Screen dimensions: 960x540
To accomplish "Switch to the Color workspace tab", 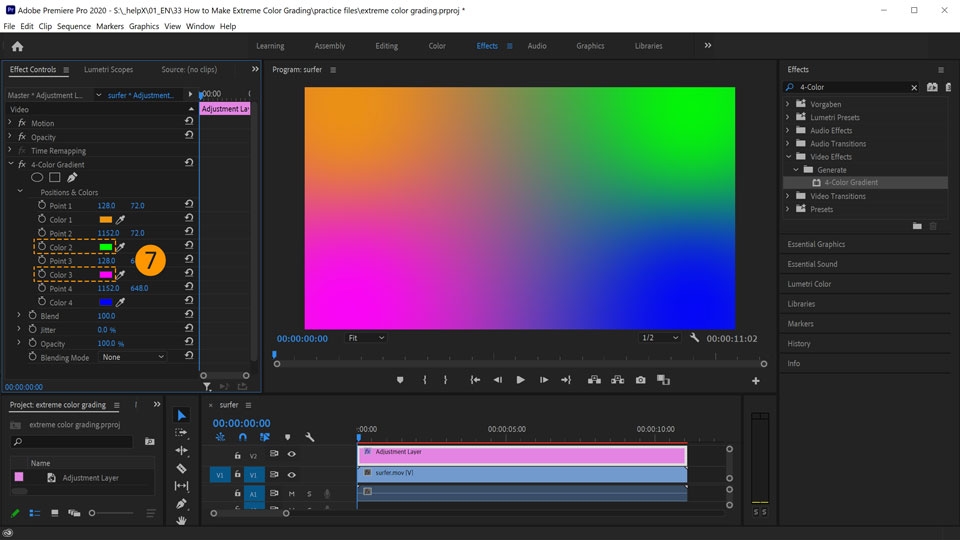I will (437, 46).
